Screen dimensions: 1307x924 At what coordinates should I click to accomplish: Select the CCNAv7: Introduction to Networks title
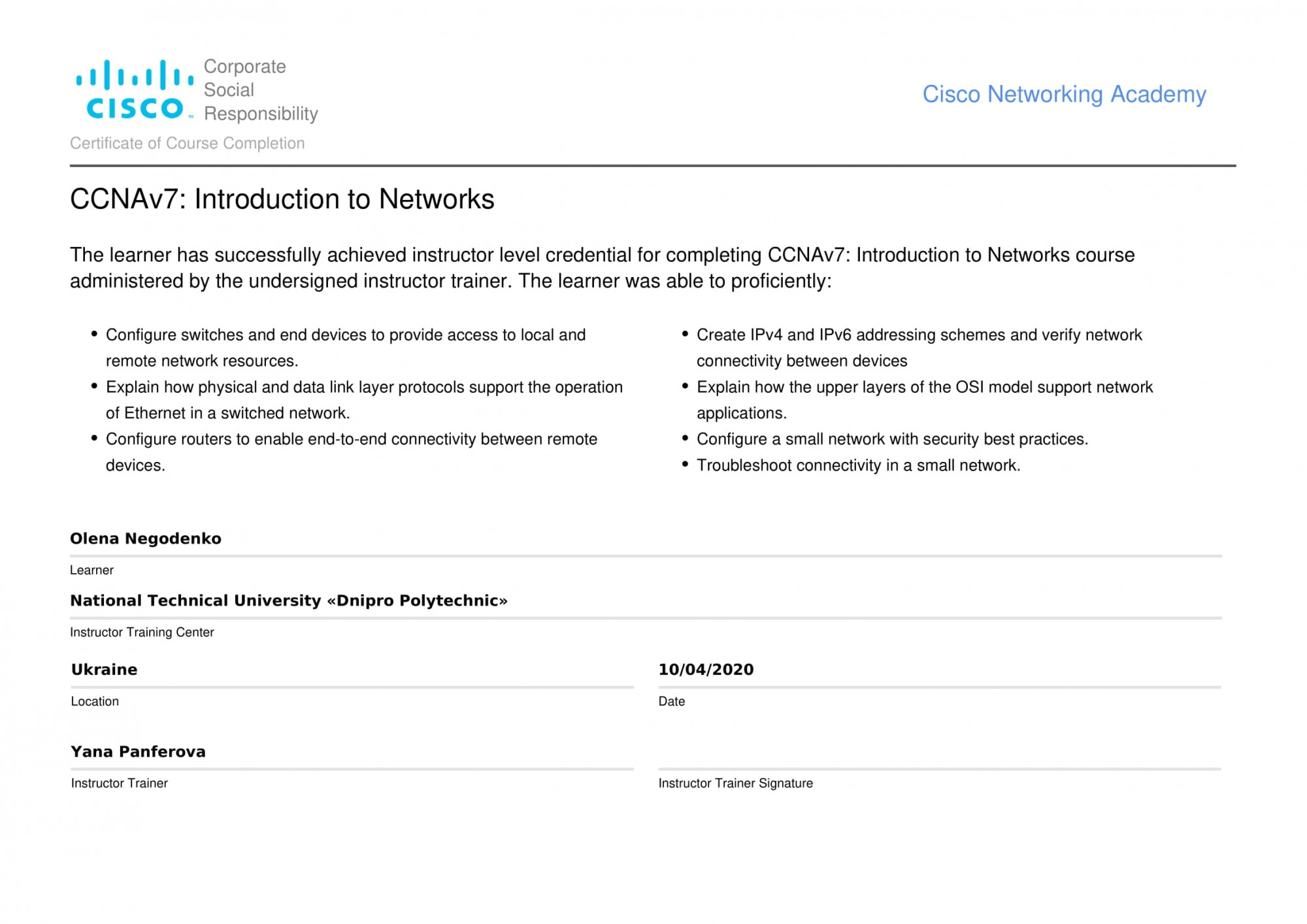click(282, 199)
